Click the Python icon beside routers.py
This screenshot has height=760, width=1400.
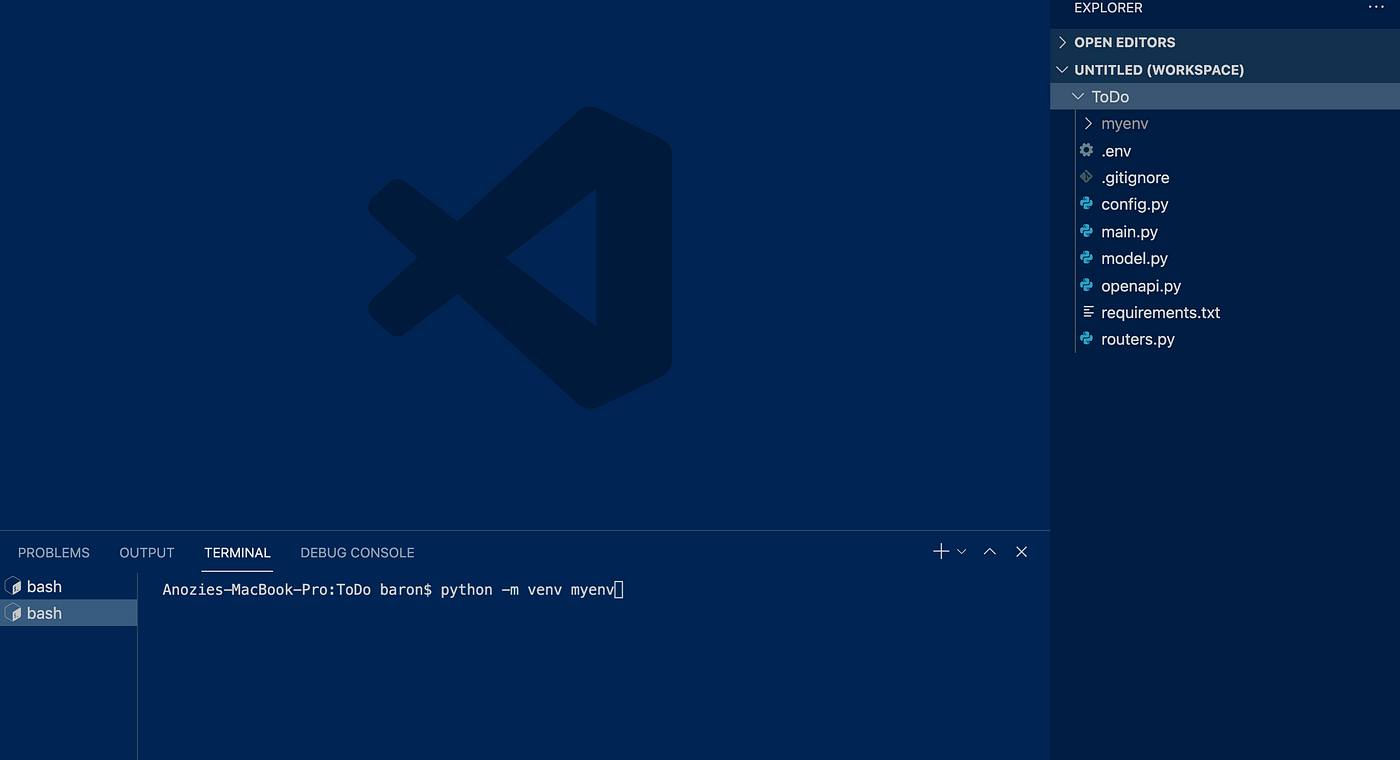pos(1087,339)
